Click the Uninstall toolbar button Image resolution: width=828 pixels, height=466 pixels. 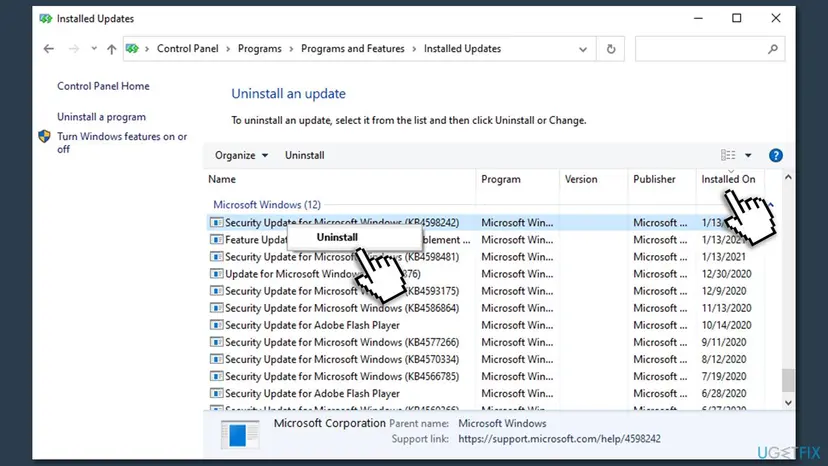[305, 155]
